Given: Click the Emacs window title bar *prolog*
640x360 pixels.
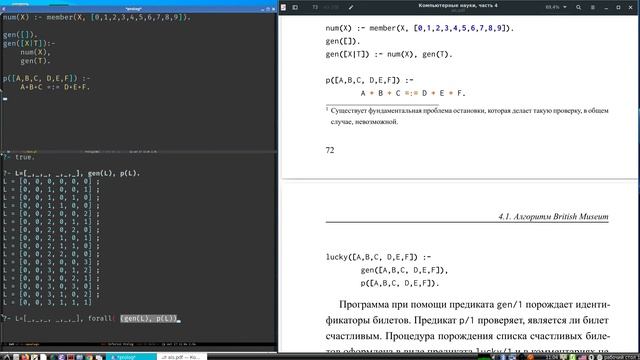Looking at the screenshot, I should (x=133, y=9).
